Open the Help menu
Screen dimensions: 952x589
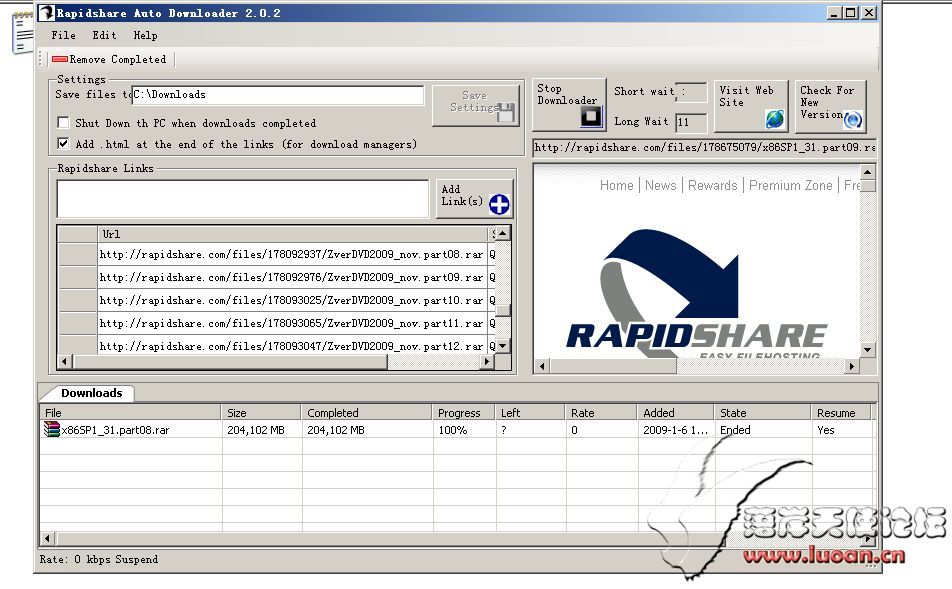tap(146, 35)
